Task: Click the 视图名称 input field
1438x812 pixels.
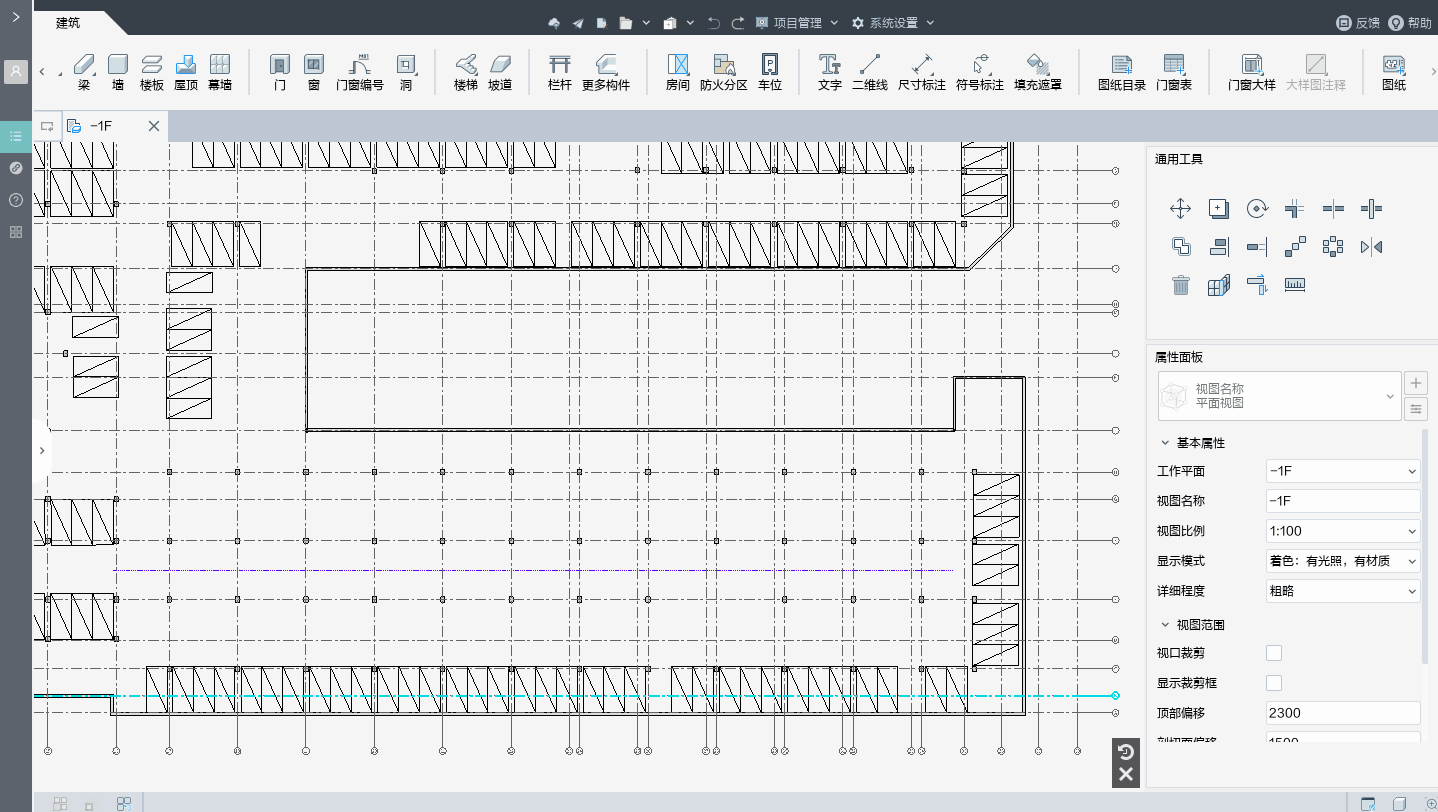Action: click(1343, 501)
